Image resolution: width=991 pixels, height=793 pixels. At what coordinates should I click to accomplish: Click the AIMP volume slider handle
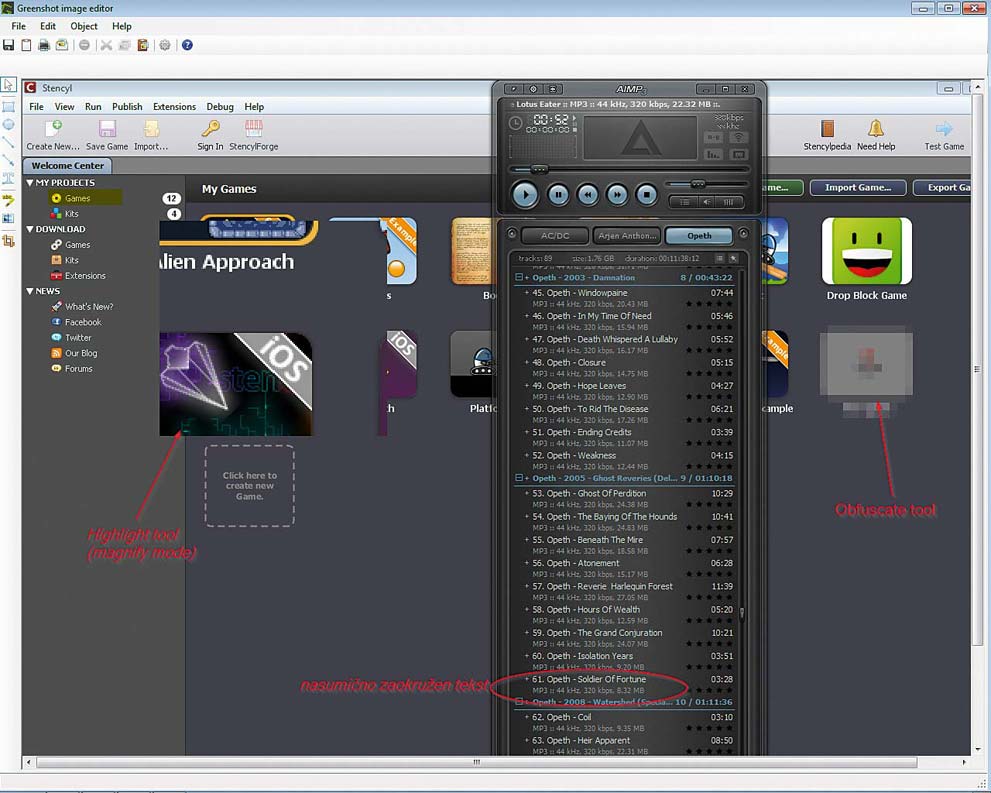(x=698, y=184)
